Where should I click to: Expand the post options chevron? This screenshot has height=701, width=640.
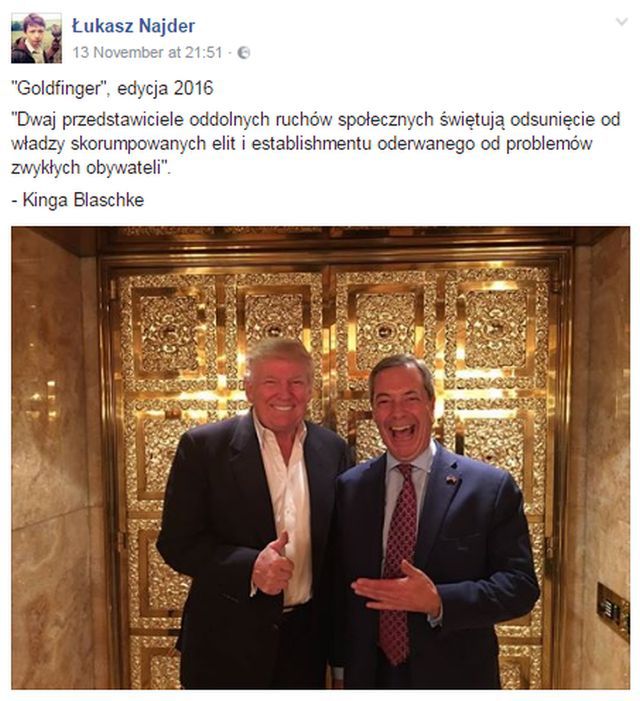click(622, 21)
